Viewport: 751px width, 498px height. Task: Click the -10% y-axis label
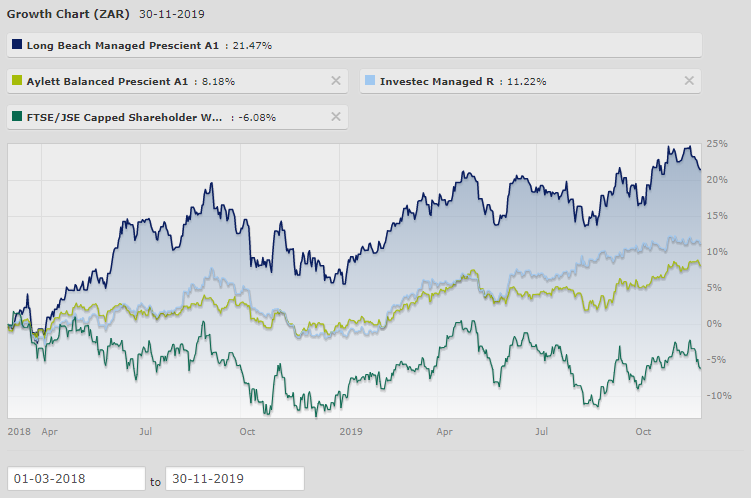click(719, 395)
